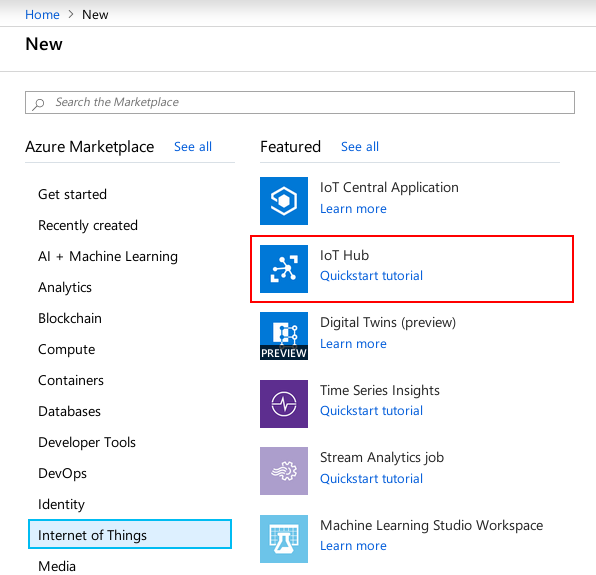Image resolution: width=596 pixels, height=575 pixels.
Task: Open Quickstart tutorial under Time Series Insights
Action: 371,410
